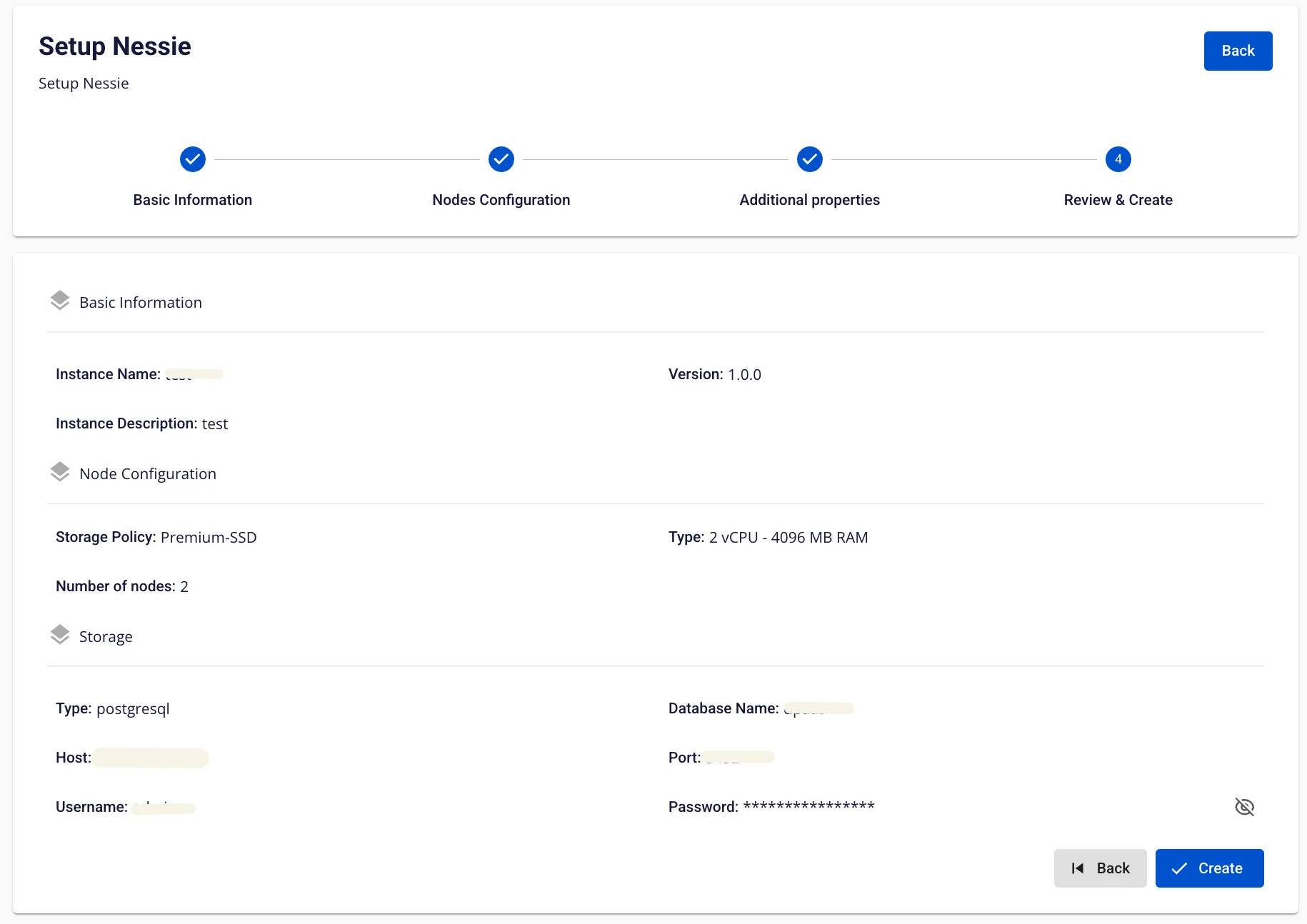Image resolution: width=1307 pixels, height=924 pixels.
Task: Click the Username label
Action: pos(91,807)
